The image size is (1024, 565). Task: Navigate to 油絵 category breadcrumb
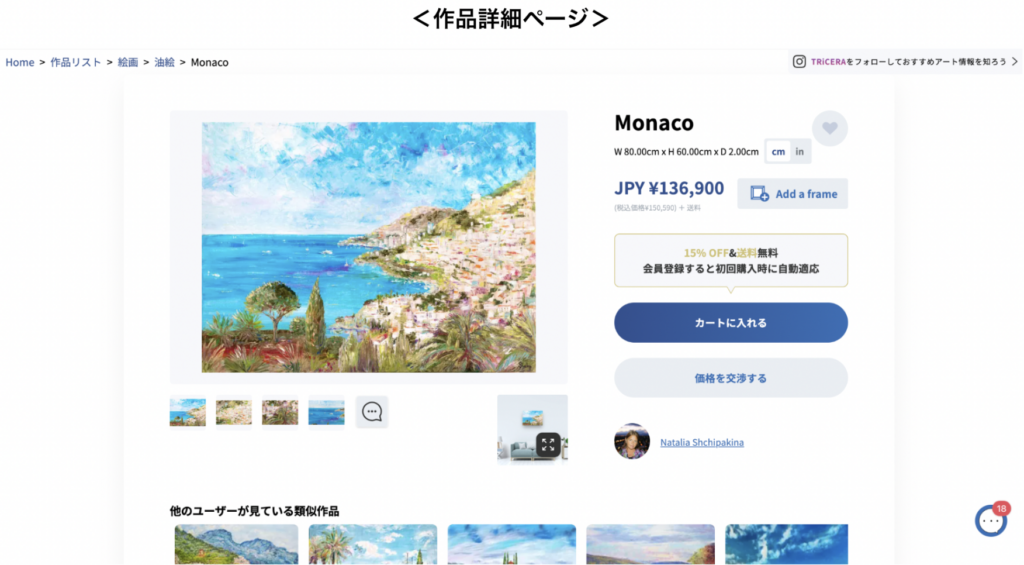tap(165, 62)
